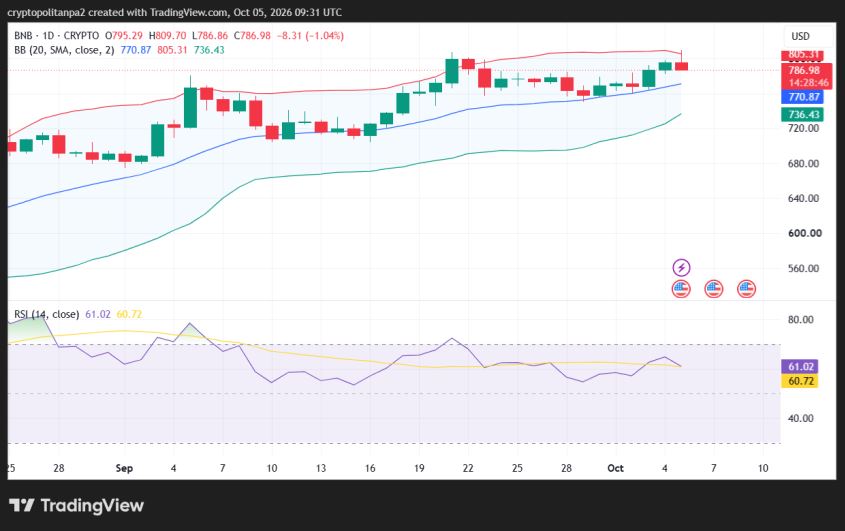Click the RSI (14, close) indicator label
The height and width of the screenshot is (531, 845).
[x=46, y=314]
